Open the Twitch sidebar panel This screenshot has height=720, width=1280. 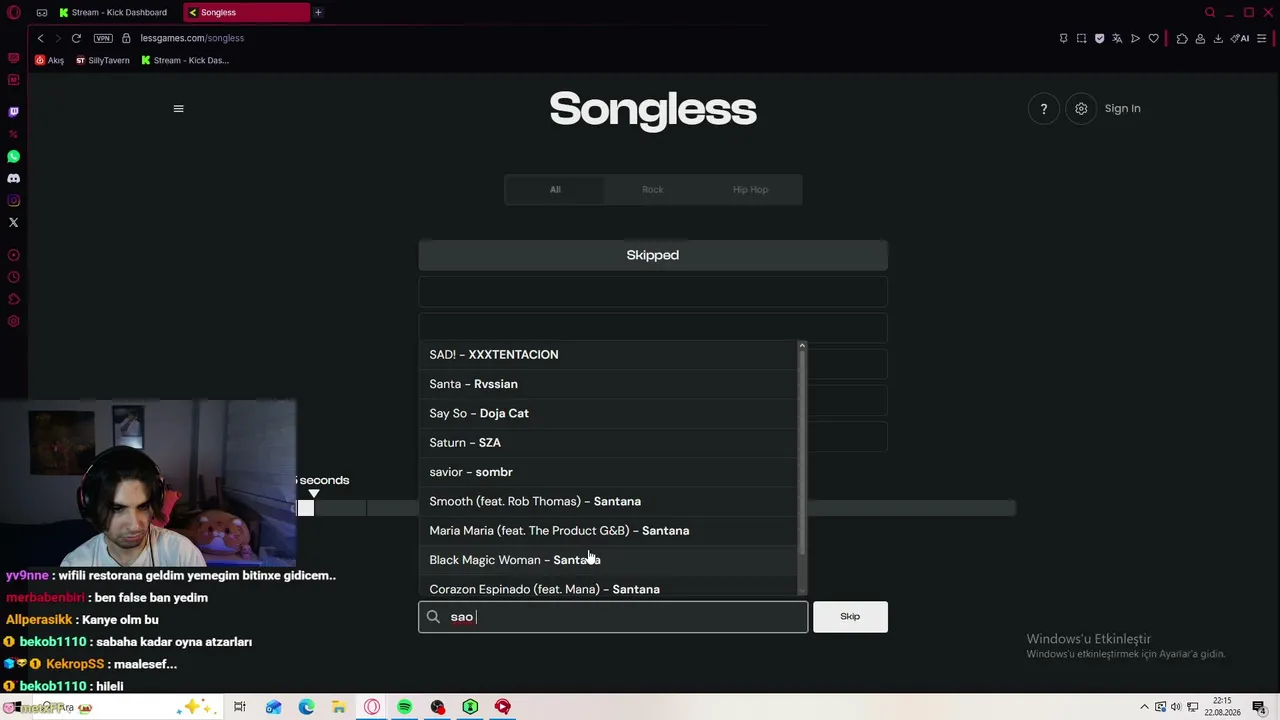14,112
